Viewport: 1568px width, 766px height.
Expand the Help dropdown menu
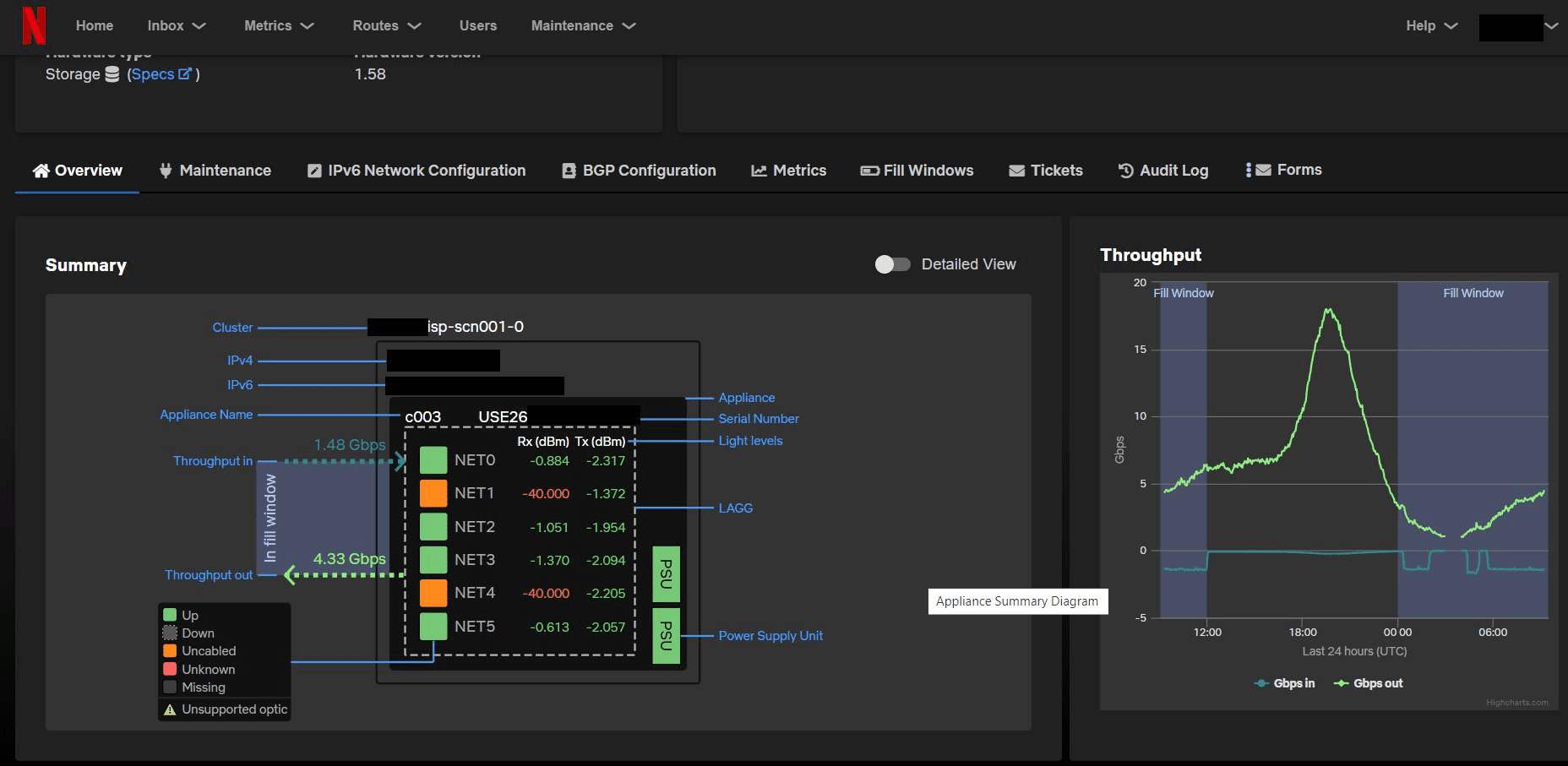tap(1432, 26)
